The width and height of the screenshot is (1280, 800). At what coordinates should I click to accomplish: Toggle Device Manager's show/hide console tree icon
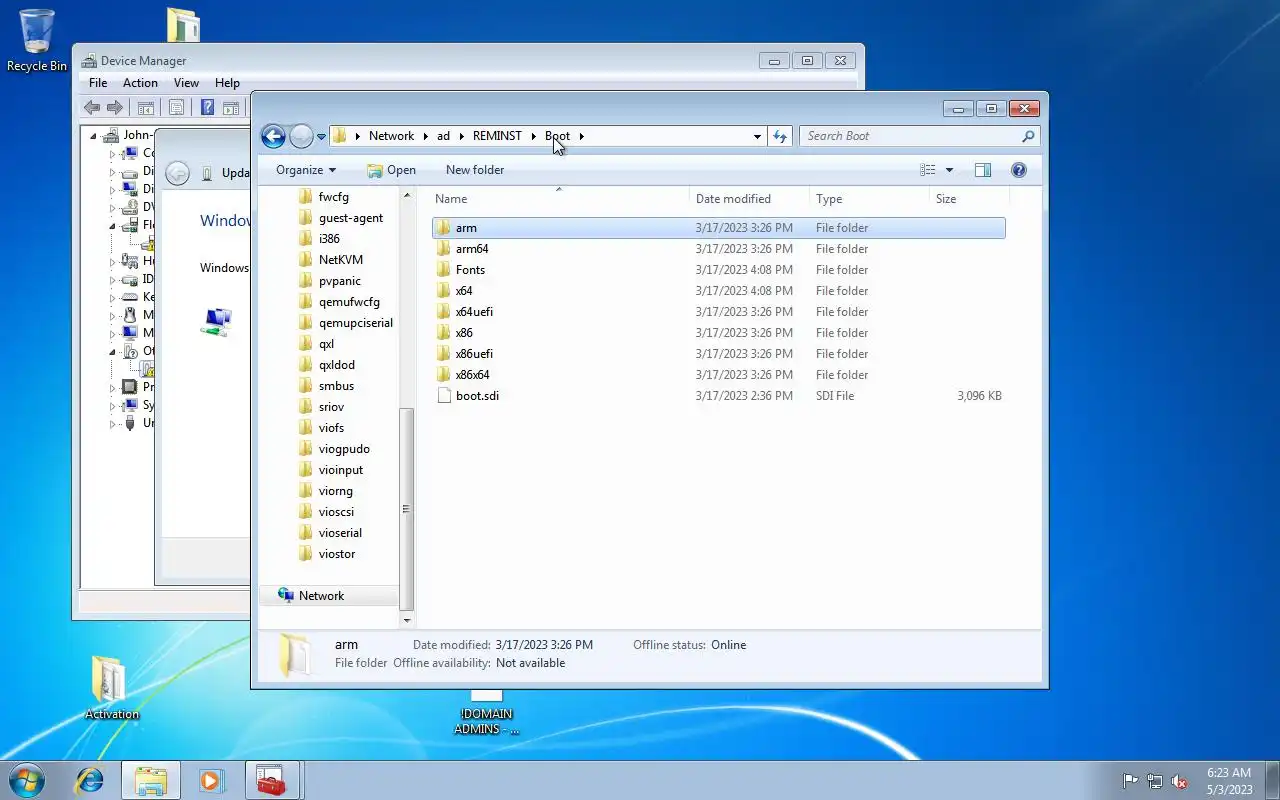[146, 107]
